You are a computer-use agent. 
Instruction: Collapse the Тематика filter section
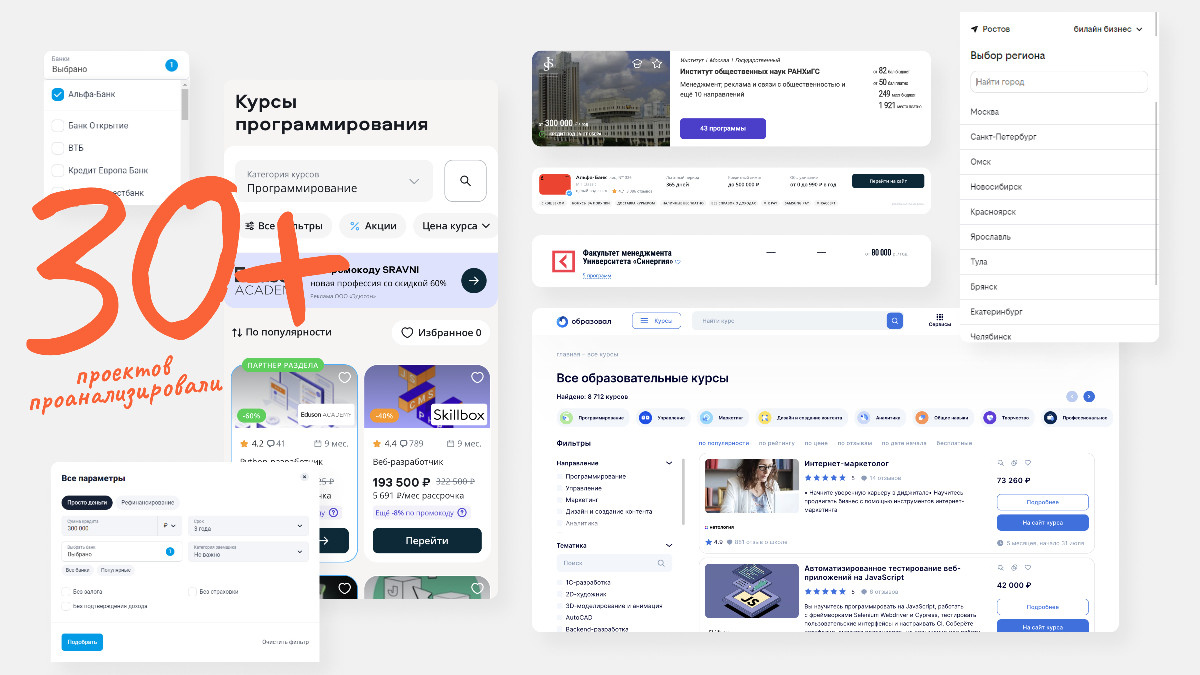click(x=669, y=546)
